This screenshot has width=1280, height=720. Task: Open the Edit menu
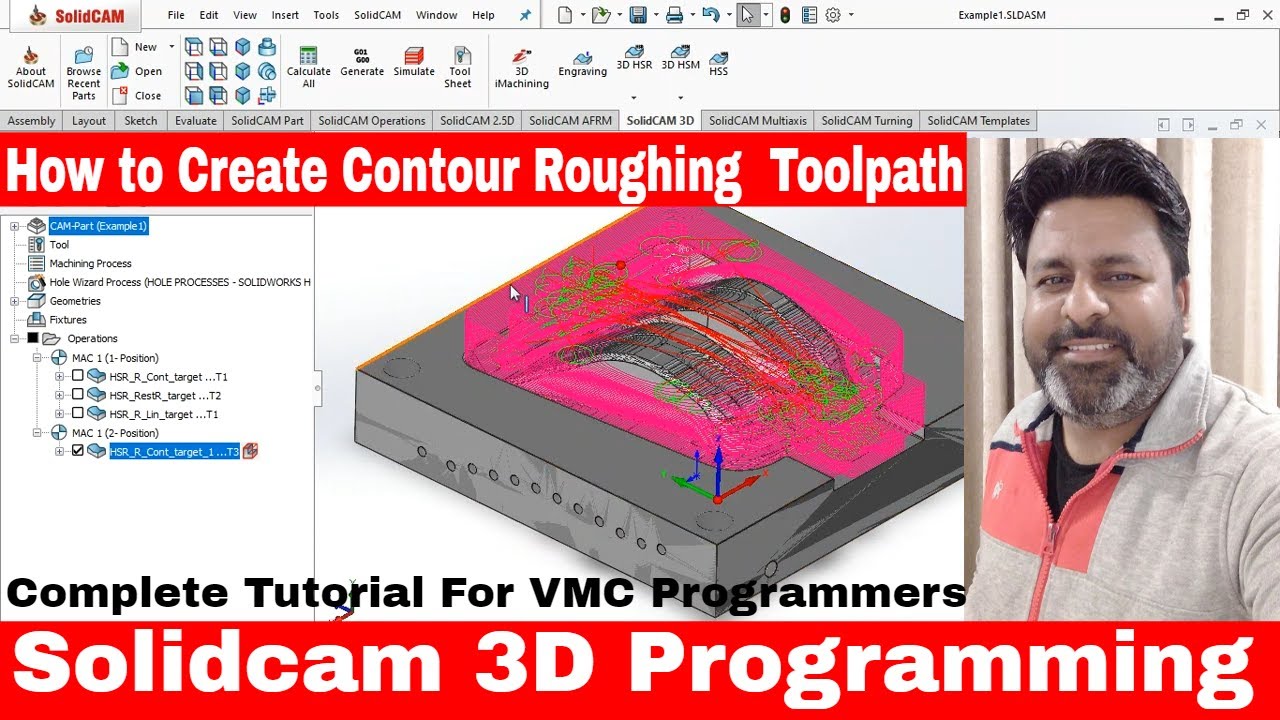pos(209,15)
